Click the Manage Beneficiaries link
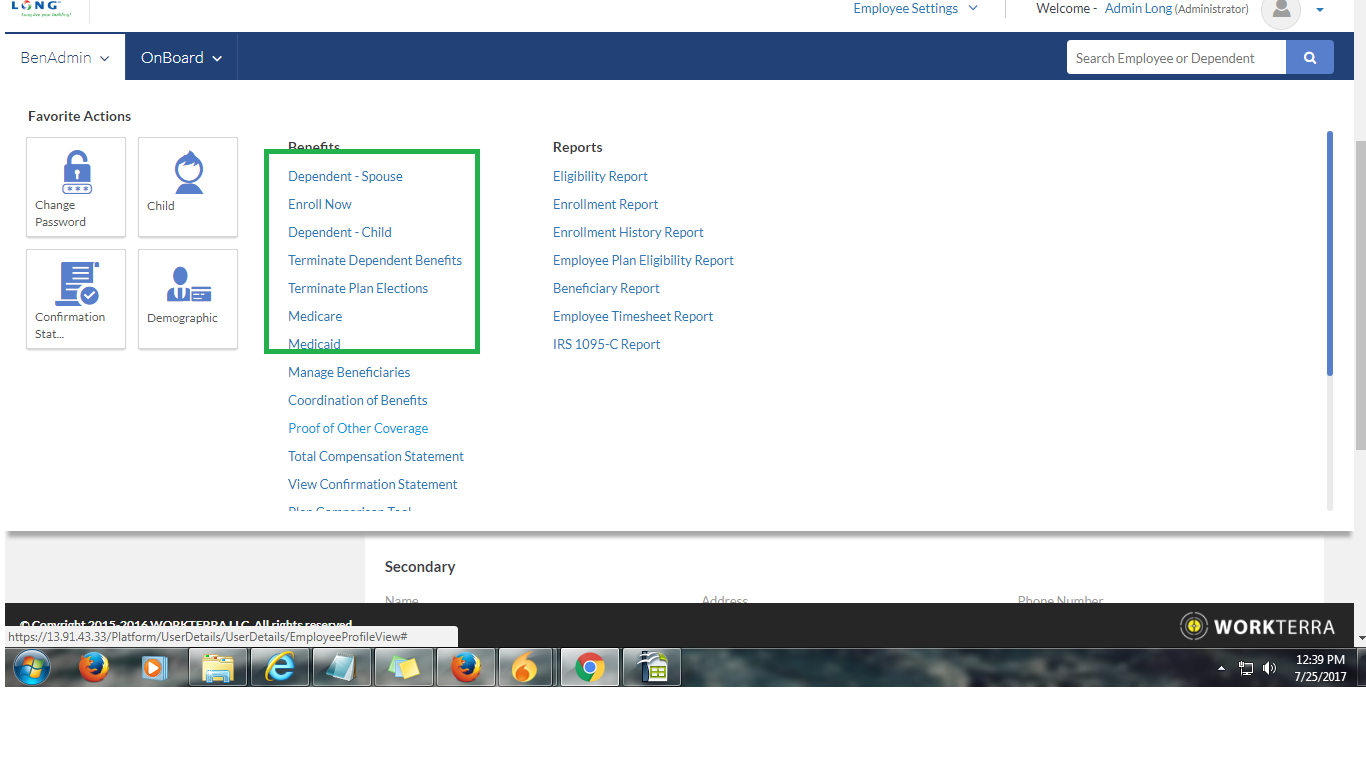The image size is (1366, 768). pos(349,372)
